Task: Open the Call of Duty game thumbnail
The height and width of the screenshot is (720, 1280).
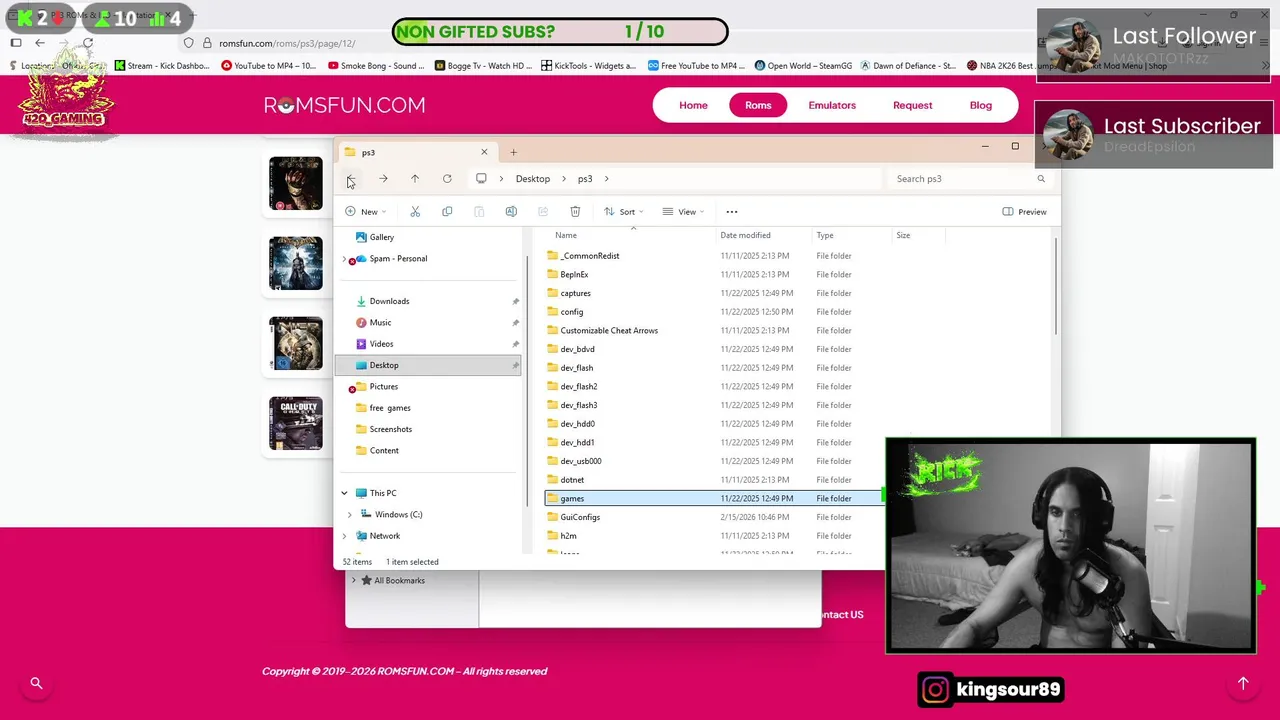Action: click(295, 423)
